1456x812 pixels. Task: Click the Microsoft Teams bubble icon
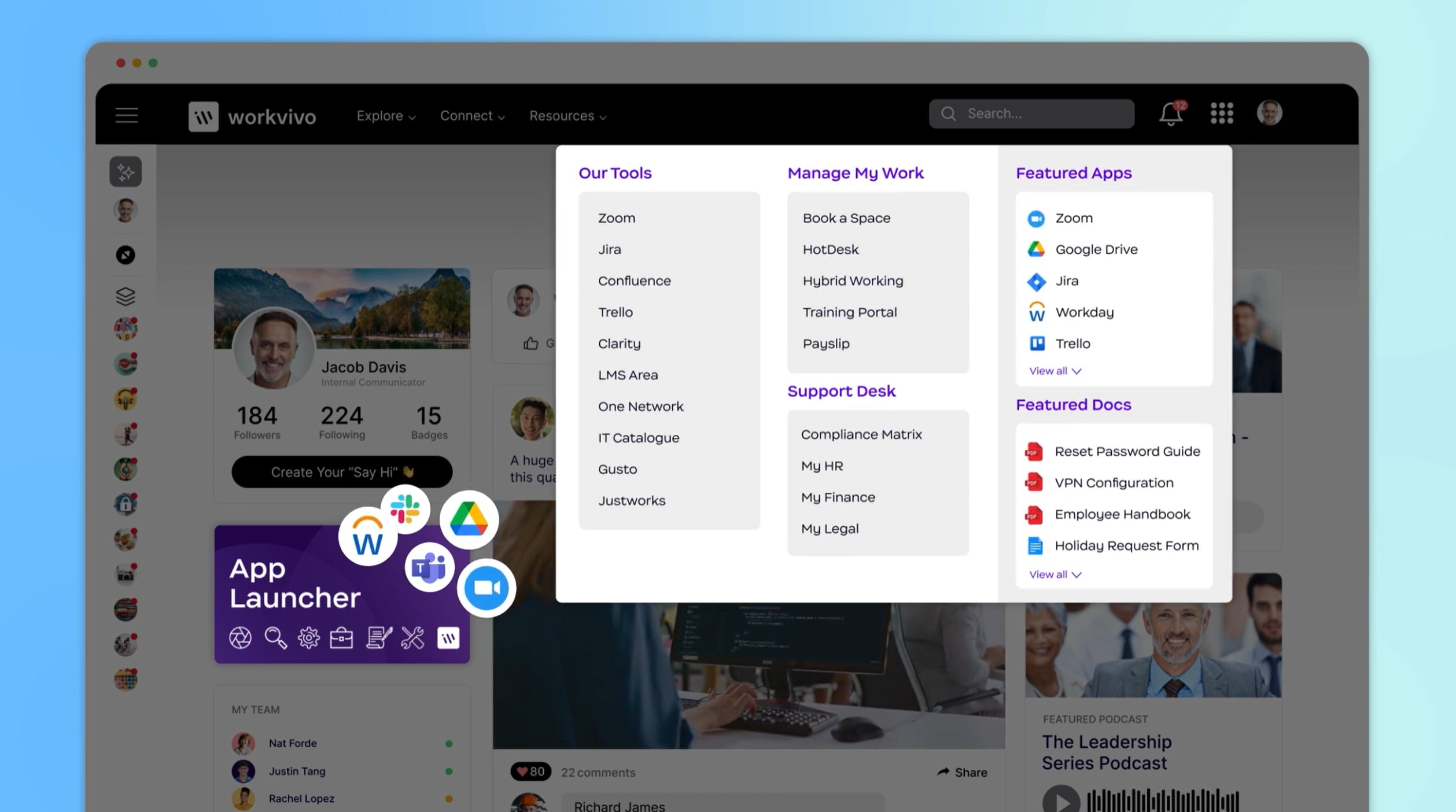pyautogui.click(x=429, y=568)
